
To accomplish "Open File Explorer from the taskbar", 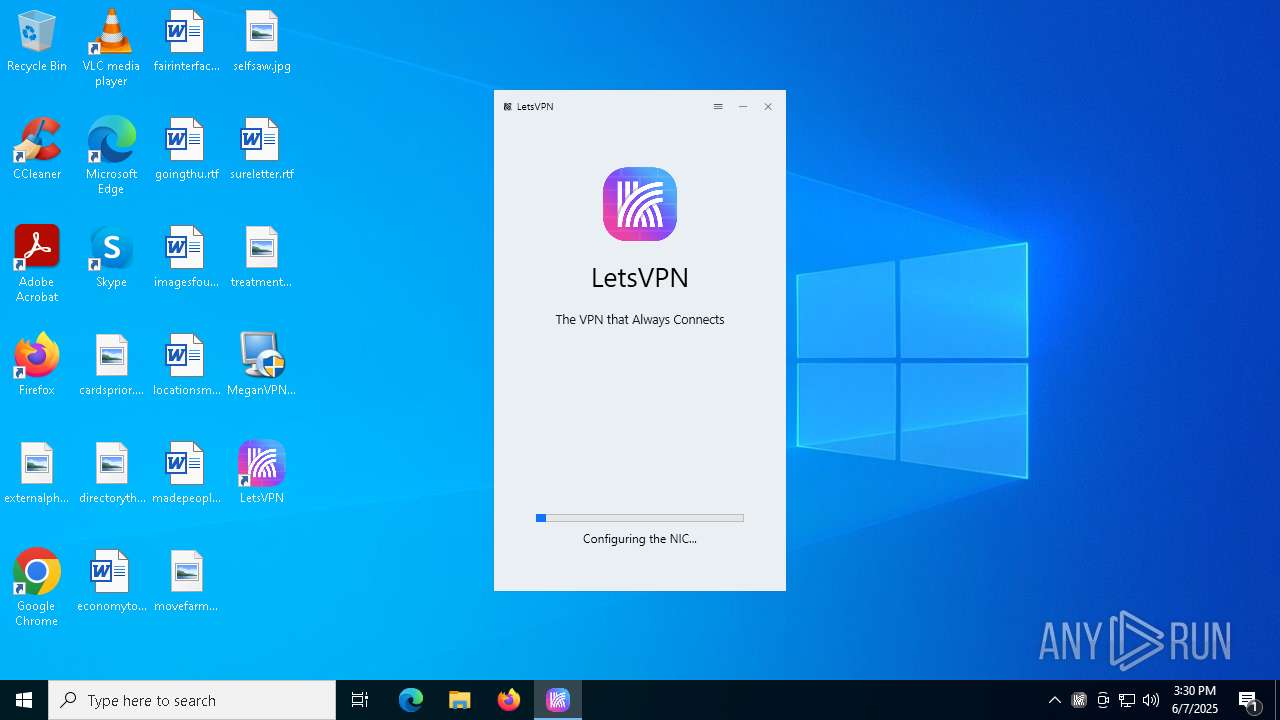I will 460,700.
